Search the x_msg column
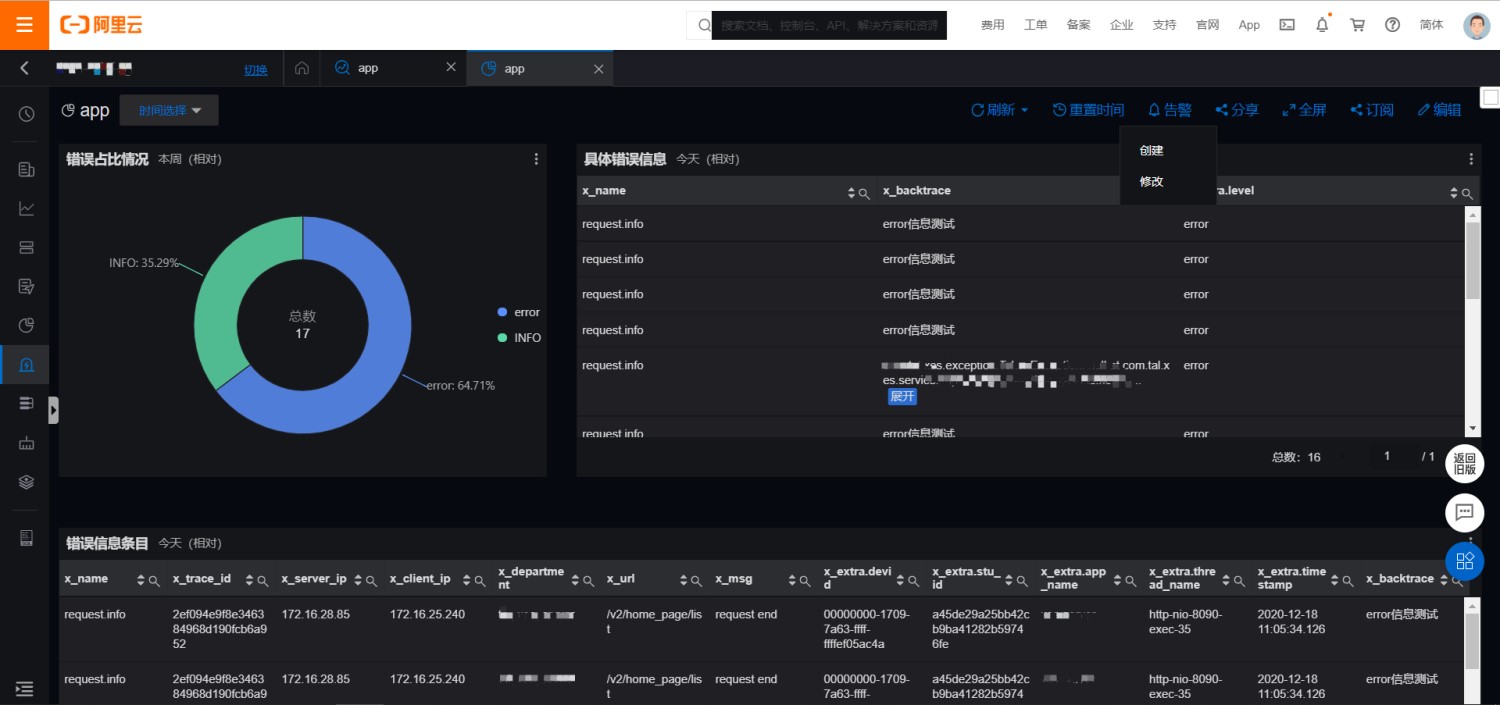1500x705 pixels. coord(805,580)
